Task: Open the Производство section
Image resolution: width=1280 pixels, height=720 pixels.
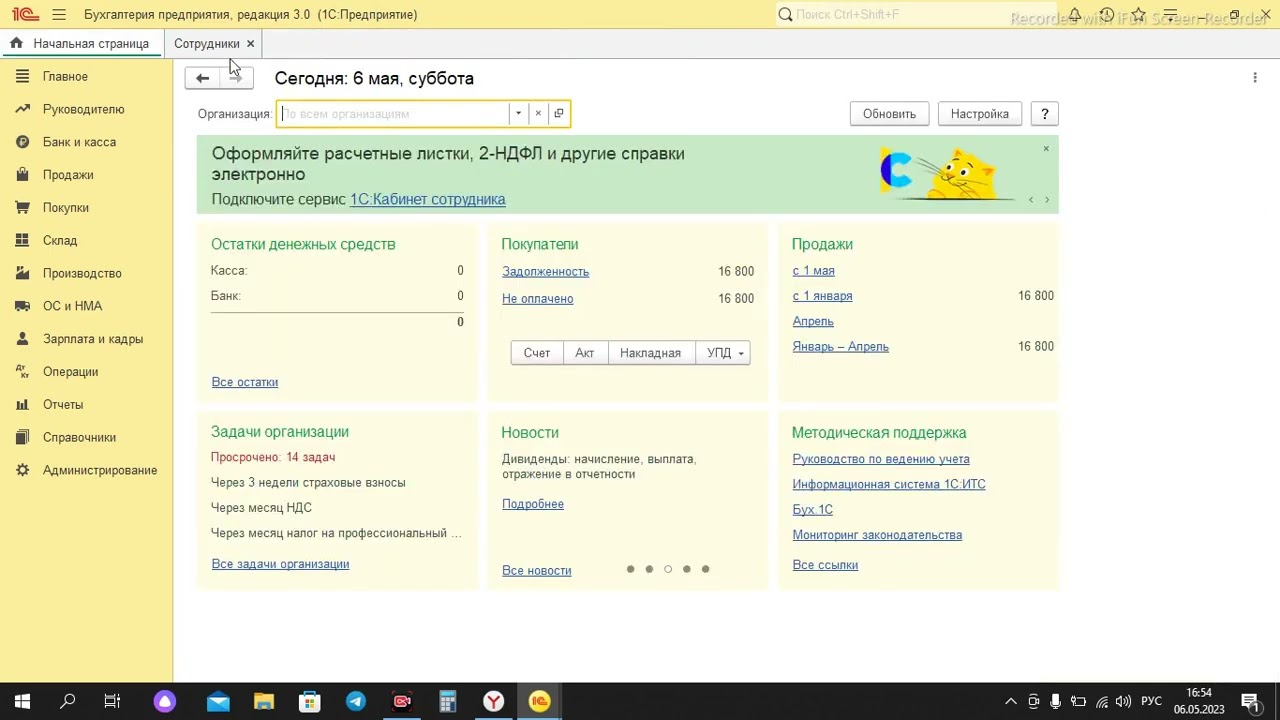Action: point(82,273)
